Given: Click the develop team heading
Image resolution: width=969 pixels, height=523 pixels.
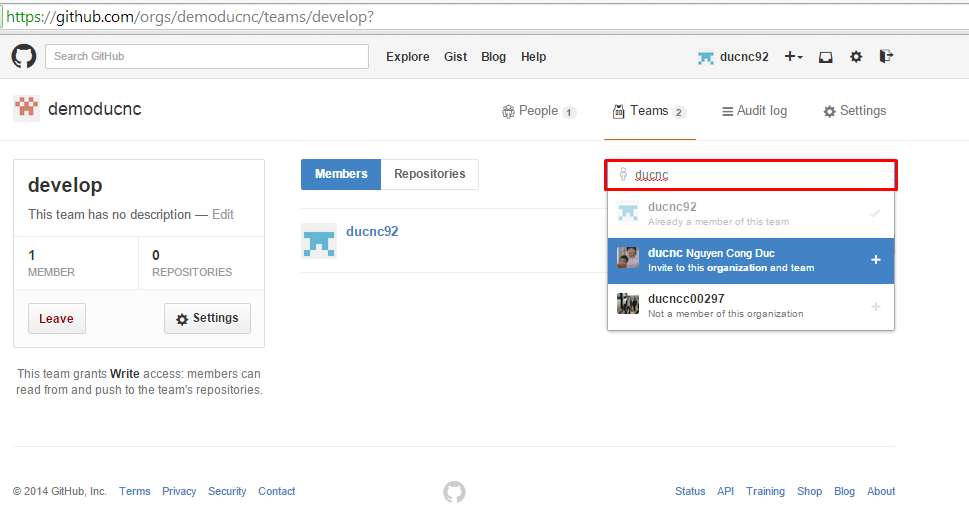Looking at the screenshot, I should coord(65,185).
